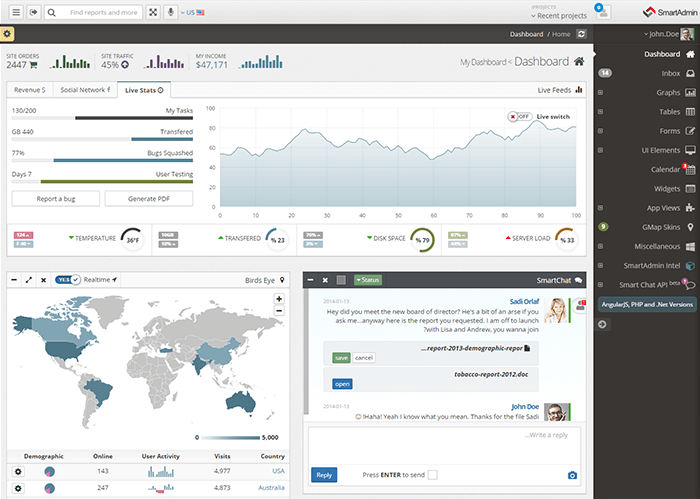Click the notification activity icon with badge
This screenshot has height=499, width=700.
601,12
